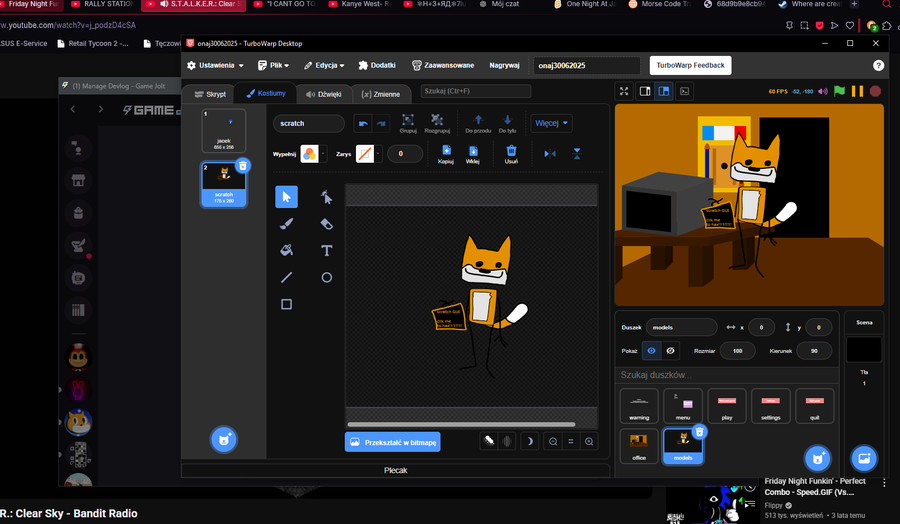The width and height of the screenshot is (900, 524).
Task: Reset costume canvas zoom
Action: 571,441
